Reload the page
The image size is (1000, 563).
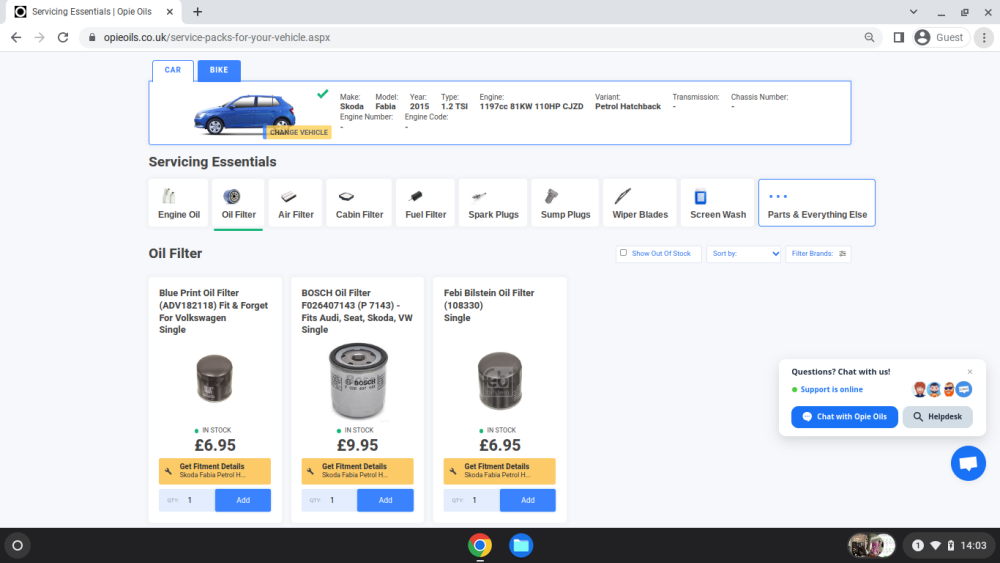point(63,38)
